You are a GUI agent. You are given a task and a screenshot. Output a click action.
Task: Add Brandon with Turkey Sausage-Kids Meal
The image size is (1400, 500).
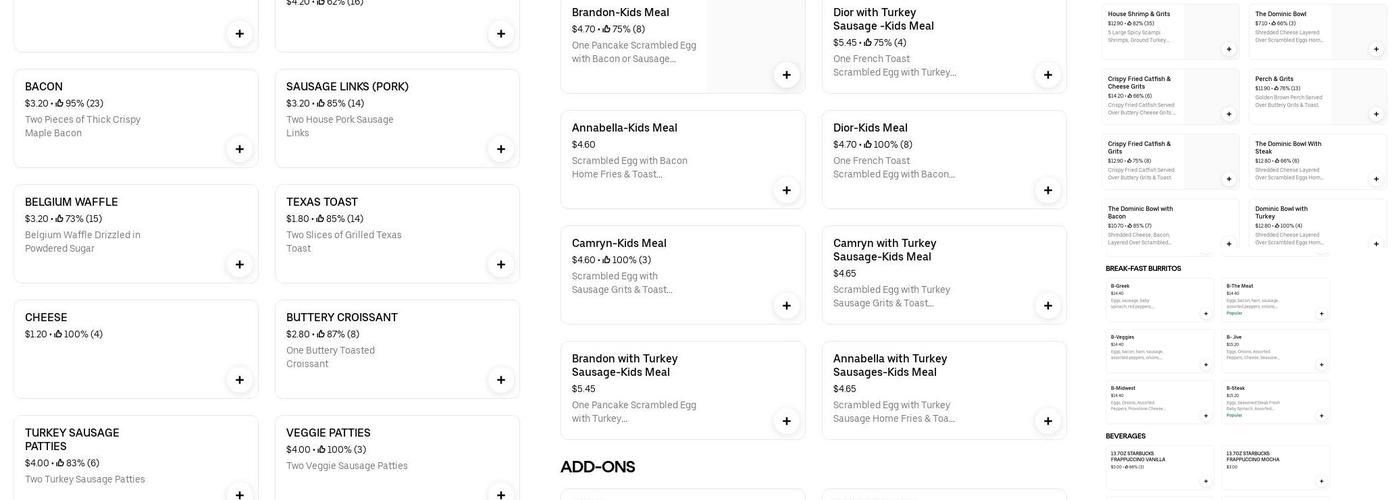click(786, 421)
